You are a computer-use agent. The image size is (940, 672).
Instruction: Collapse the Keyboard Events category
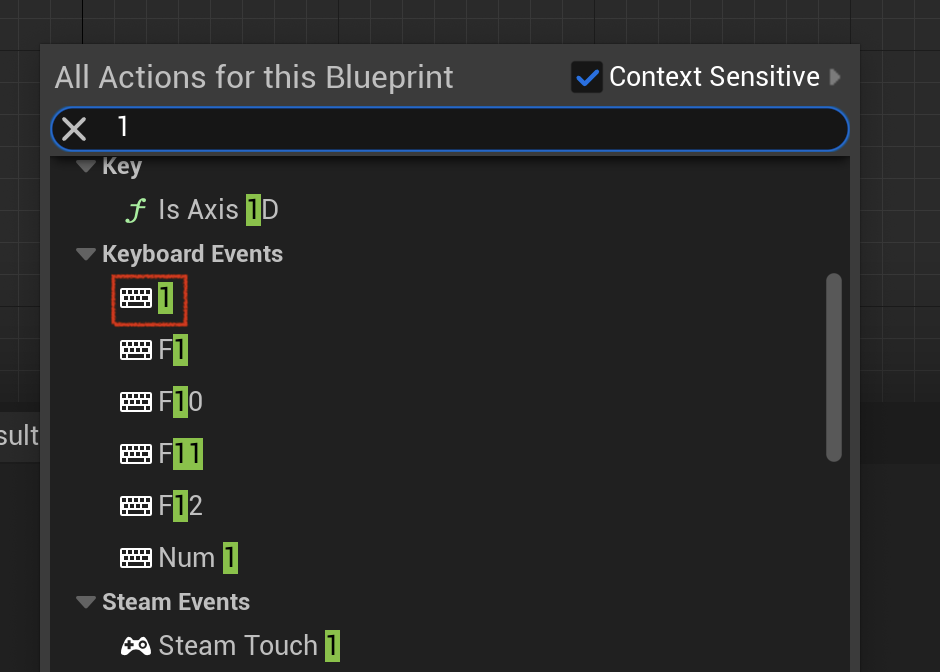(86, 254)
